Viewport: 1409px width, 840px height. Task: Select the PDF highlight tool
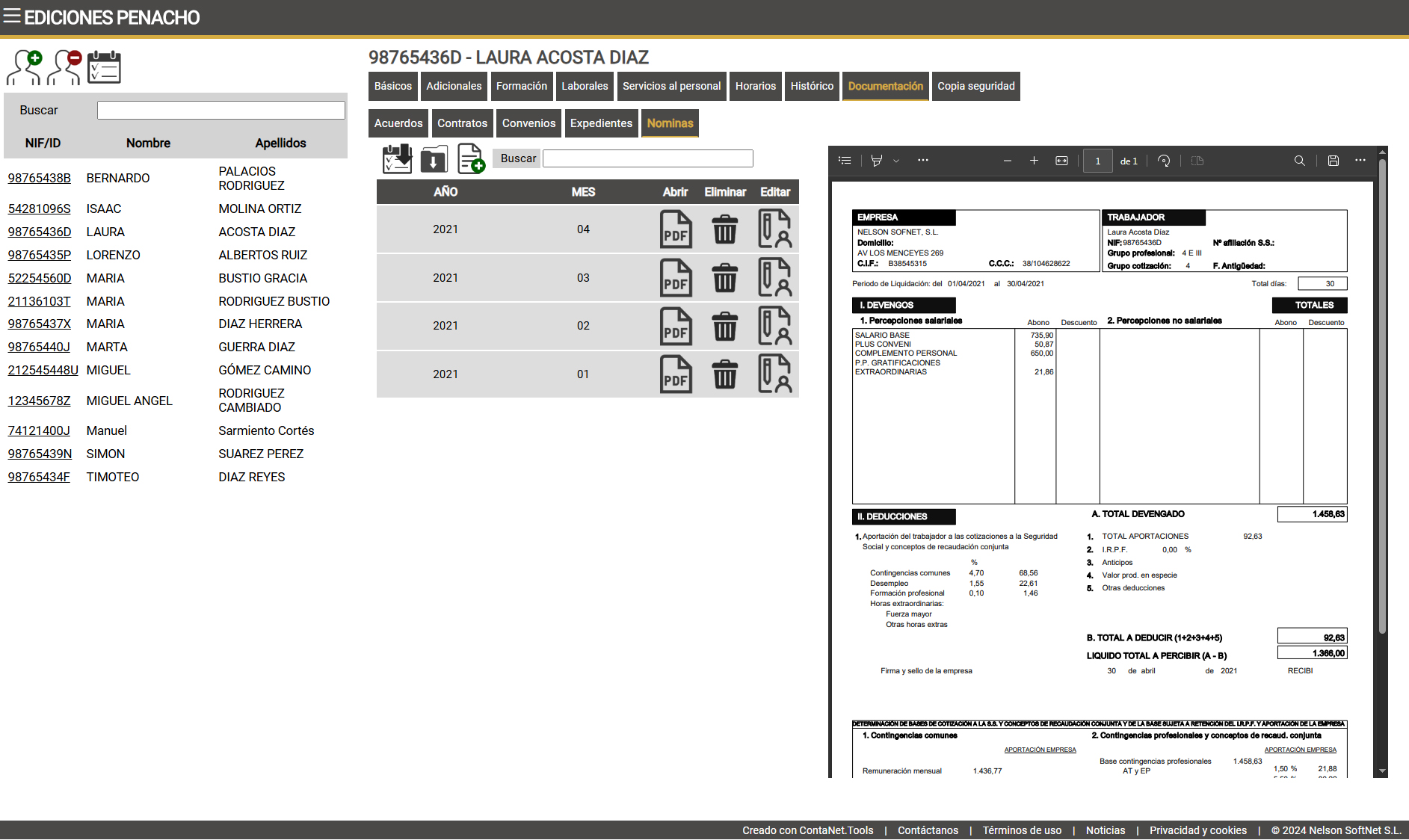coord(877,161)
